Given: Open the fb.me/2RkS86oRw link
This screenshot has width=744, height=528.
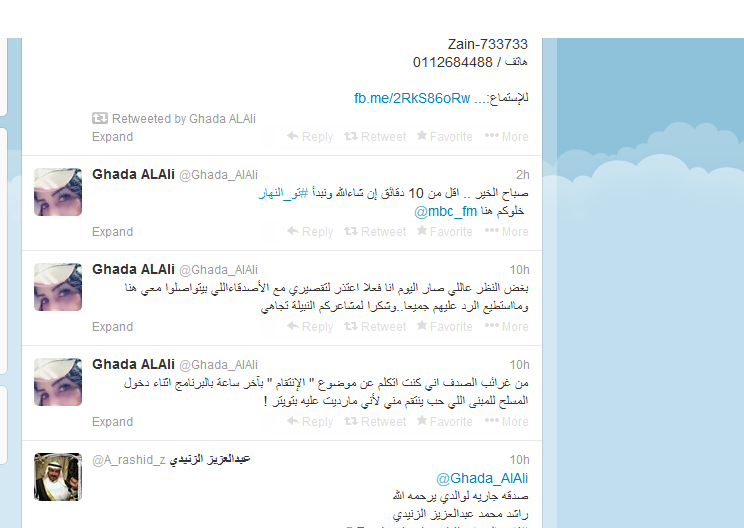Looking at the screenshot, I should 412,98.
